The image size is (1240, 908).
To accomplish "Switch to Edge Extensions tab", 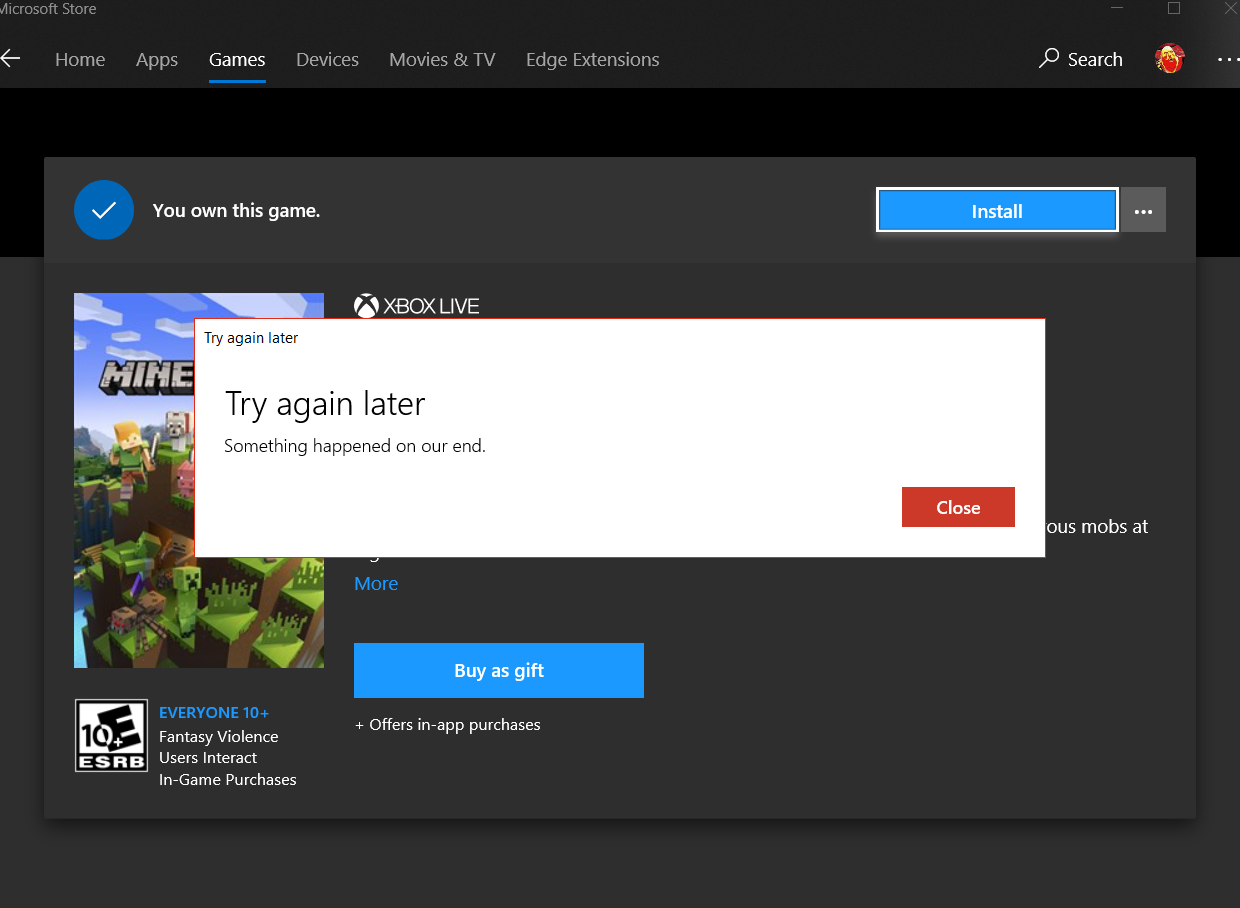I will tap(593, 60).
